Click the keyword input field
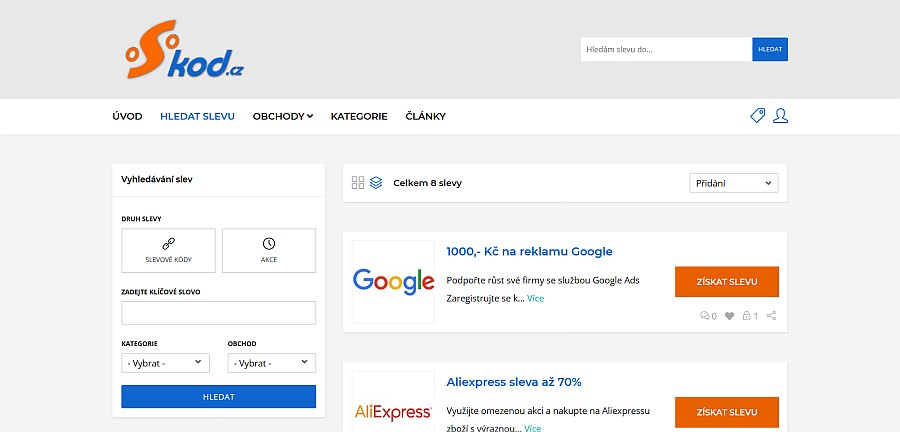Viewport: 900px width, 432px height. (219, 313)
